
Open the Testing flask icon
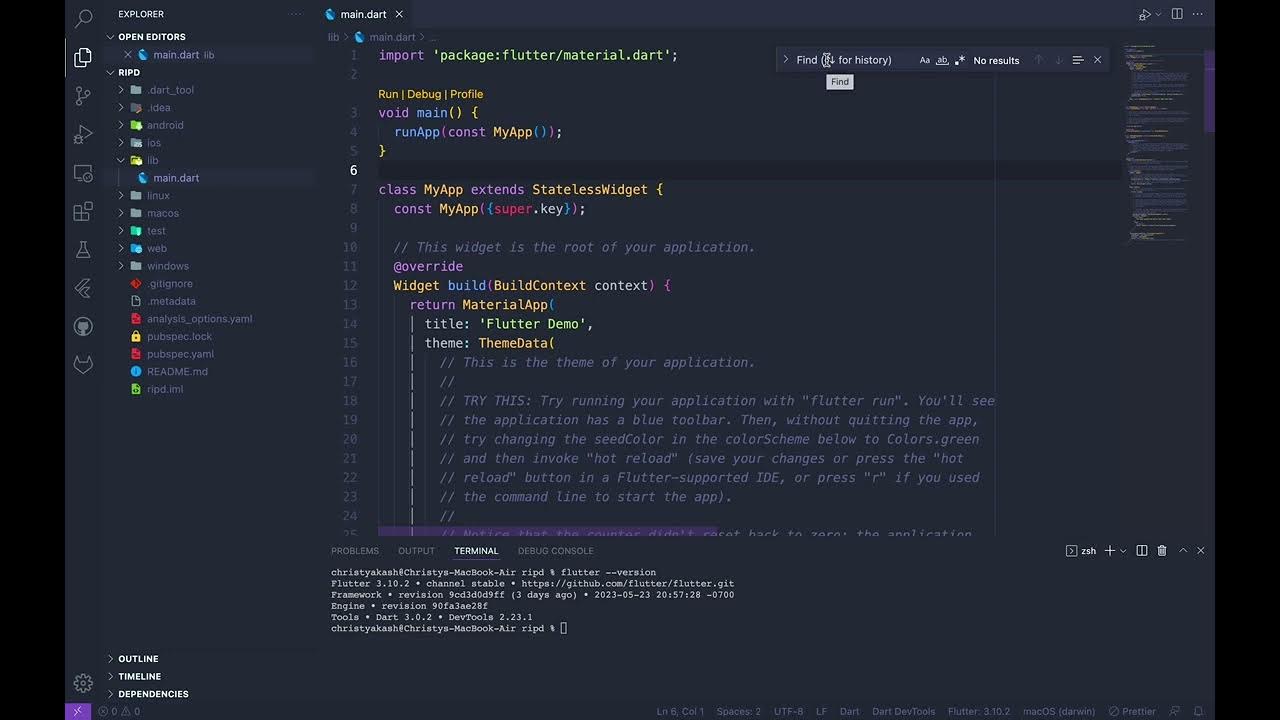[x=84, y=250]
